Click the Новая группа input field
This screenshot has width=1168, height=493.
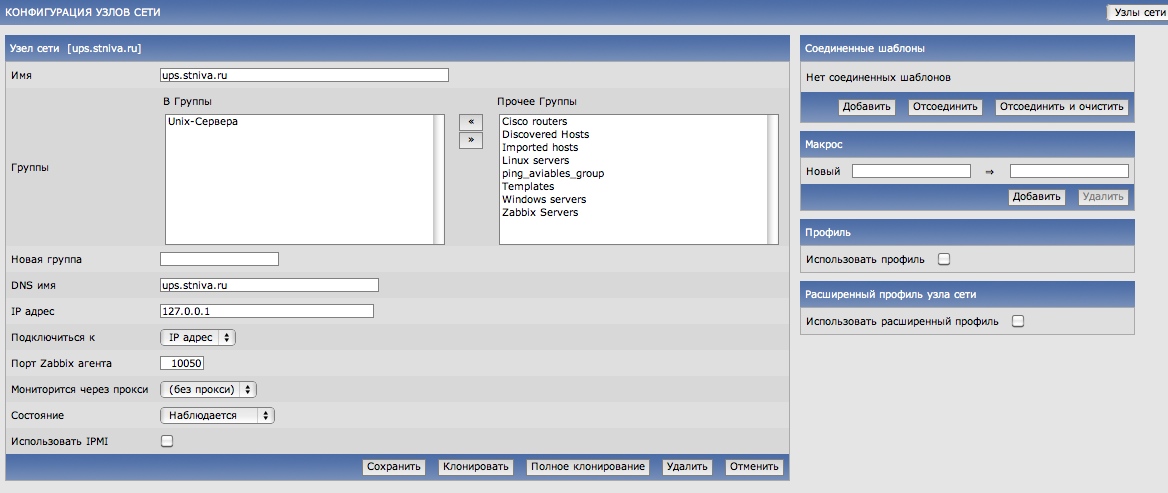219,260
